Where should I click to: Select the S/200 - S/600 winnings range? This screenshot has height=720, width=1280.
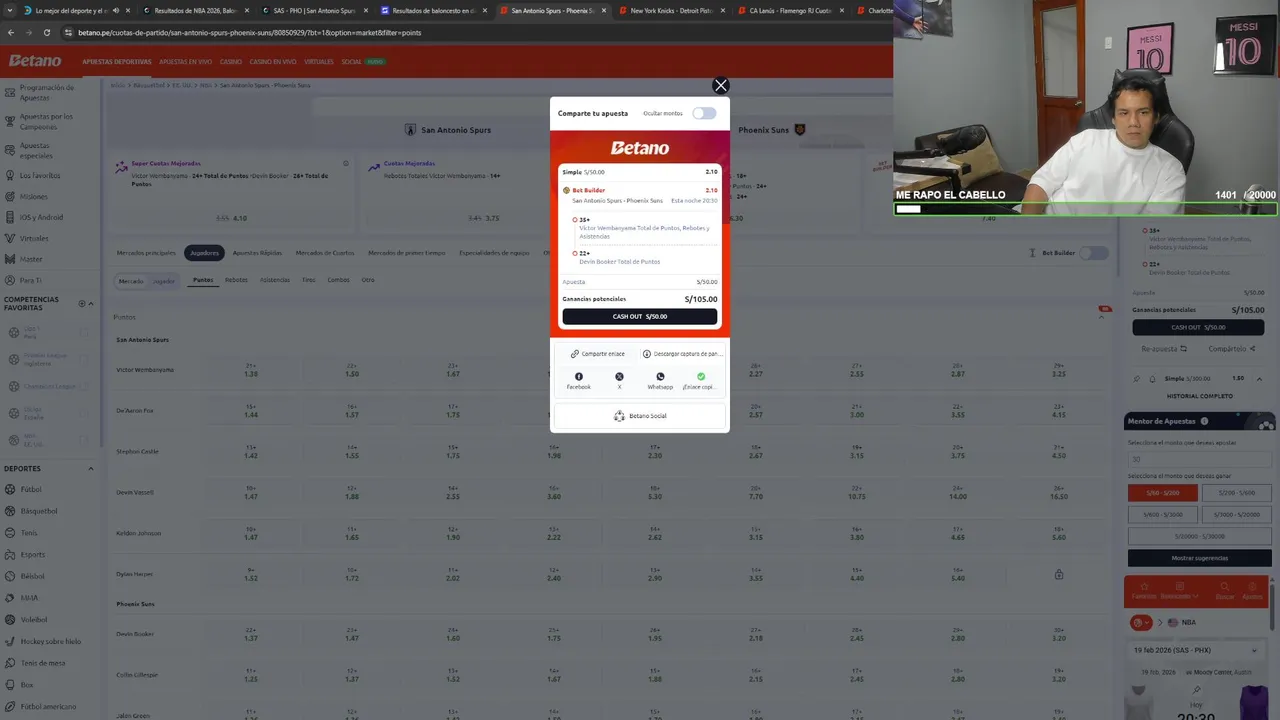point(1236,493)
